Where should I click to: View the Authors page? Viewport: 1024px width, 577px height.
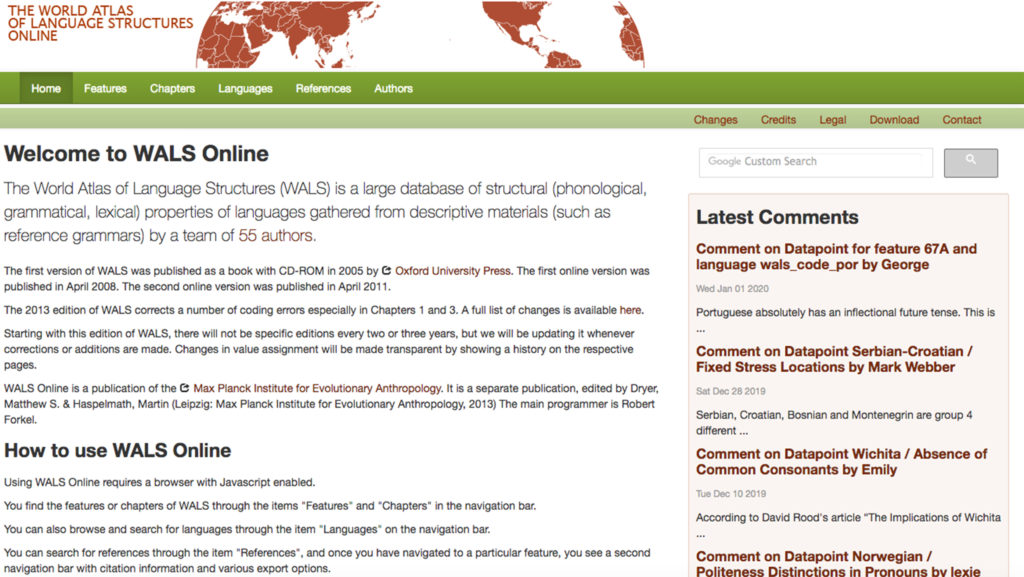(393, 88)
